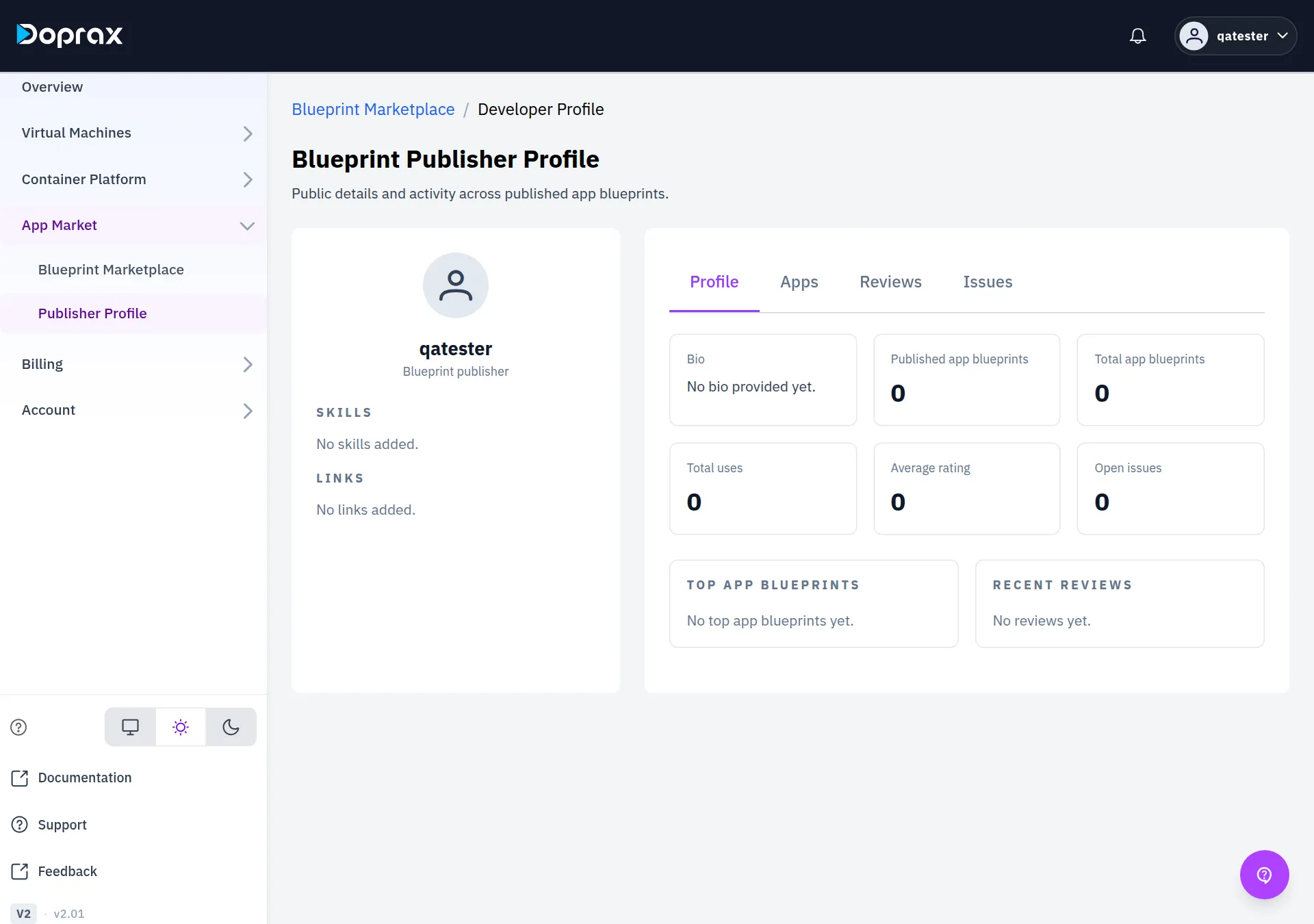Expand the Virtual Machines menu

tap(133, 133)
